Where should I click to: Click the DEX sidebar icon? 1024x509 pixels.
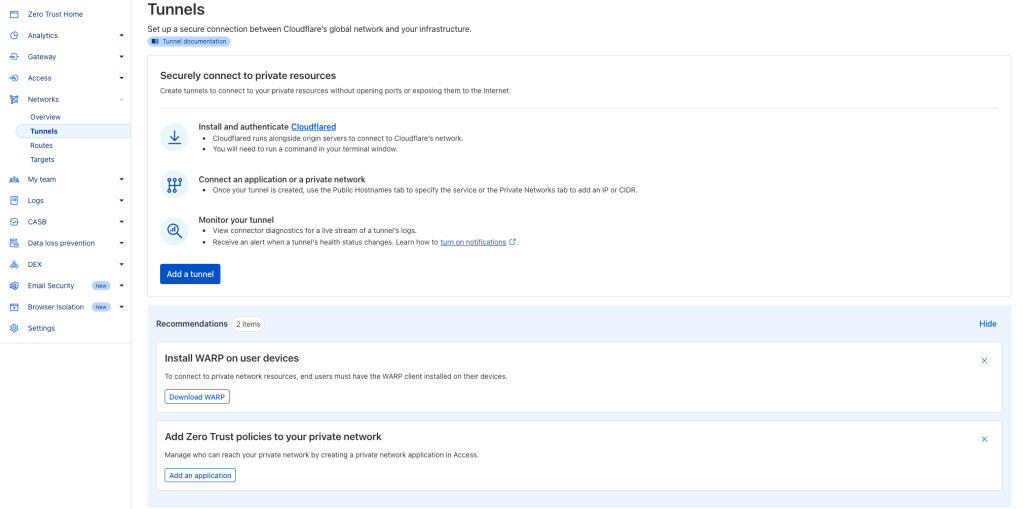coord(14,265)
